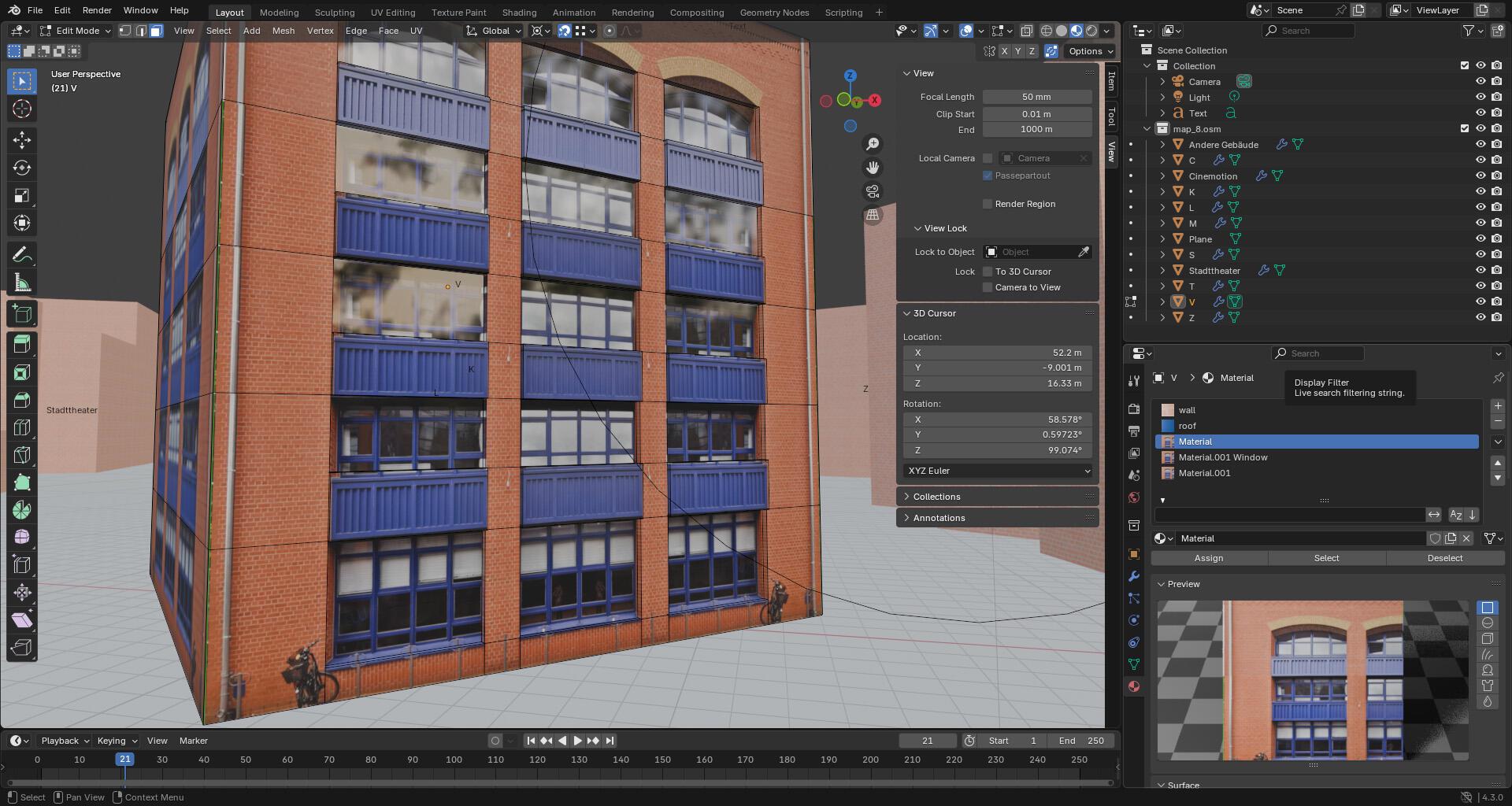Select the Shear tool

coord(22,620)
